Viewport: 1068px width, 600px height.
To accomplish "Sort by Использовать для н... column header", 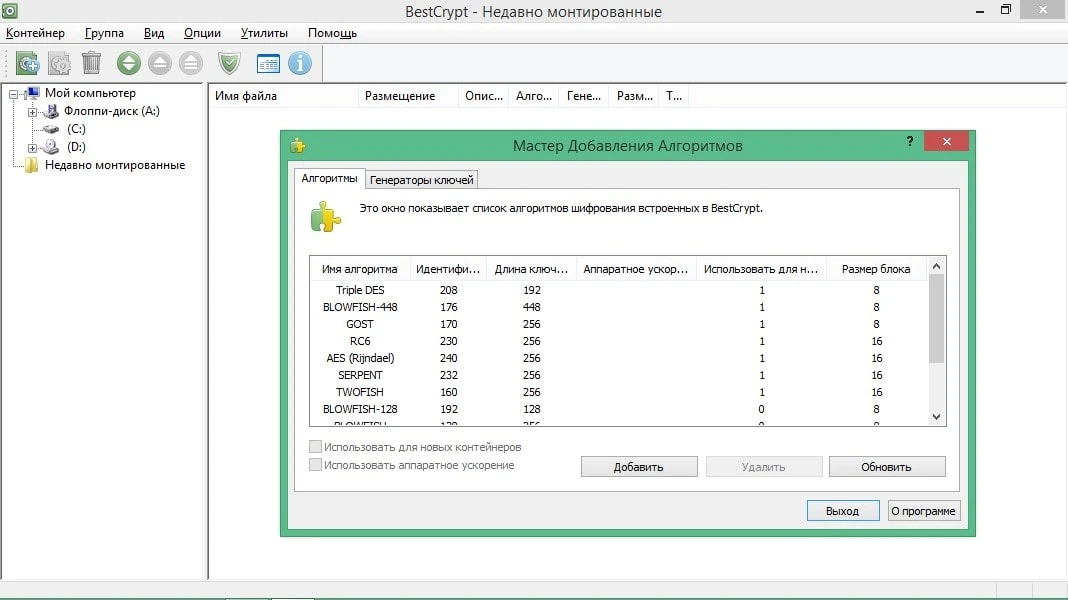I will coord(761,269).
